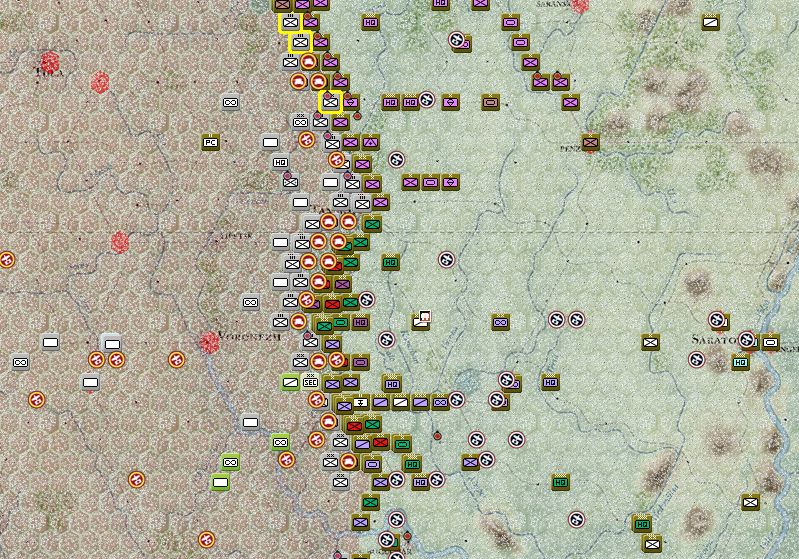This screenshot has width=799, height=559.
Task: Select lavender HQ flanked by two aircraft icons
Action: pos(420,482)
